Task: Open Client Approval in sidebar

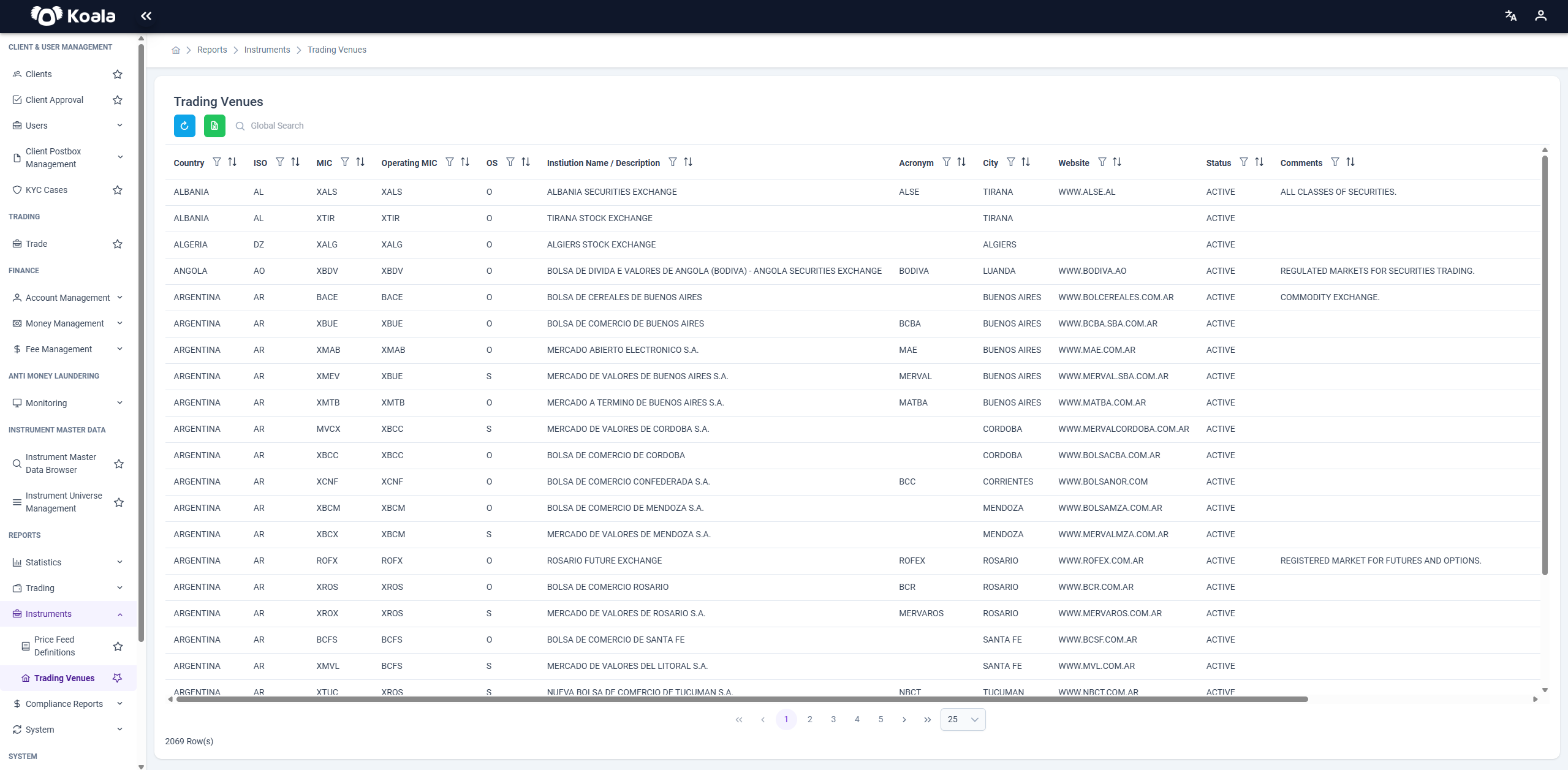Action: (x=55, y=100)
